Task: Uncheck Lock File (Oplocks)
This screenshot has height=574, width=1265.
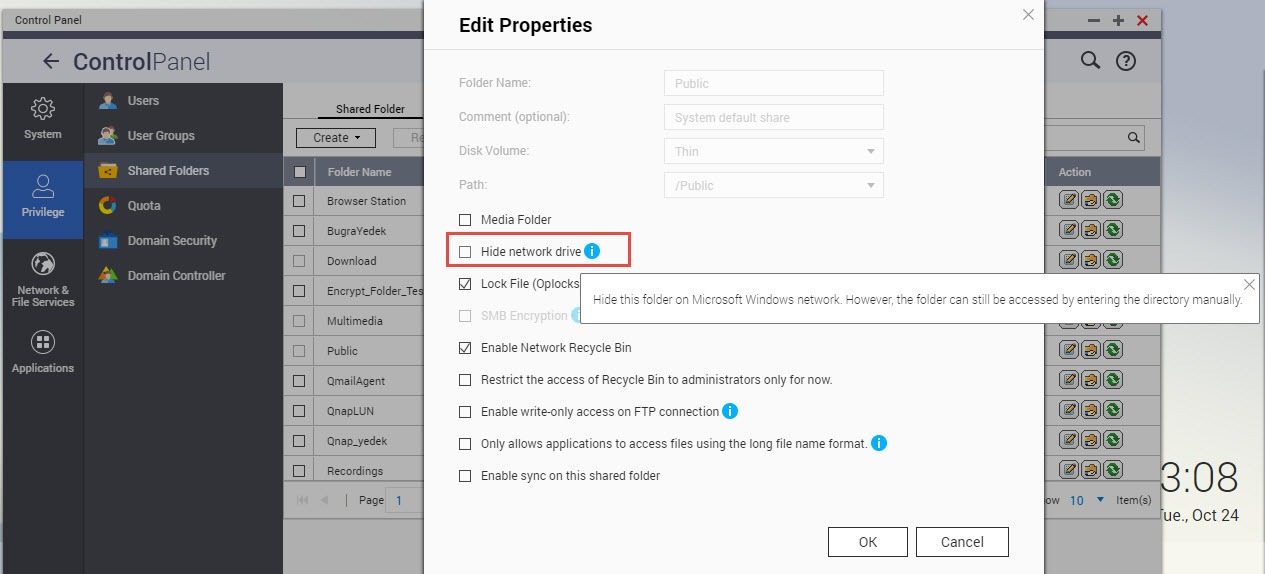Action: point(465,284)
